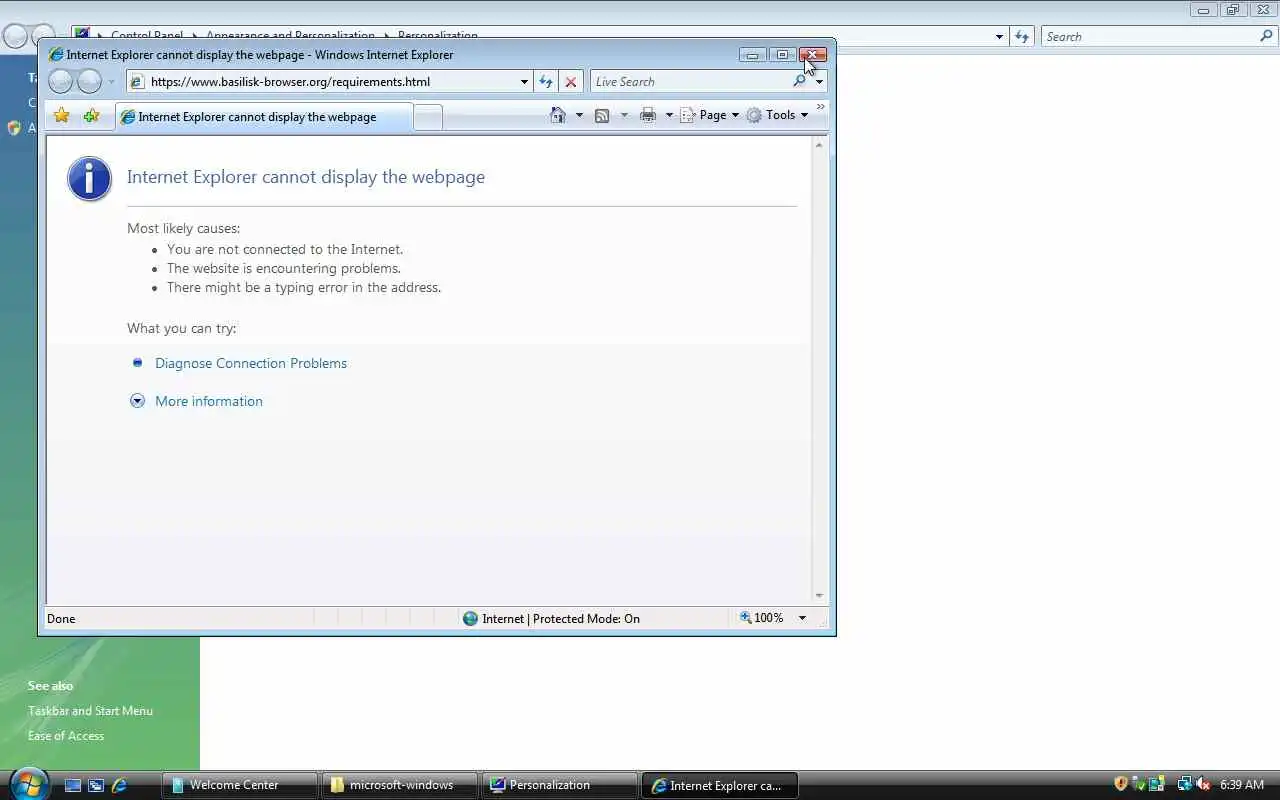1280x800 pixels.
Task: Click the IE page scrollbar down arrow
Action: [819, 595]
